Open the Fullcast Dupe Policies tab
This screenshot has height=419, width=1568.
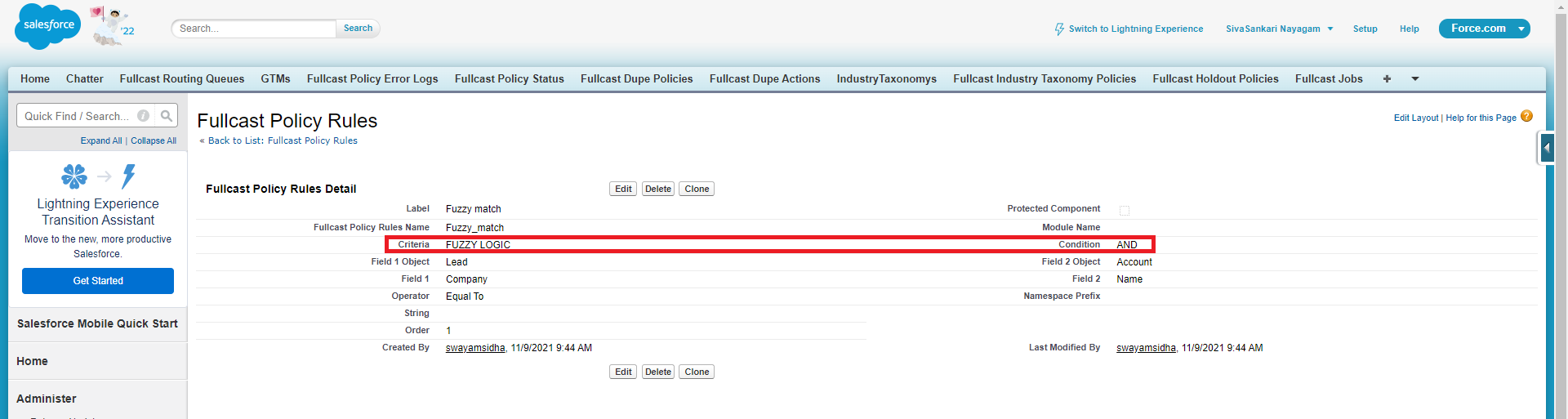[x=637, y=78]
